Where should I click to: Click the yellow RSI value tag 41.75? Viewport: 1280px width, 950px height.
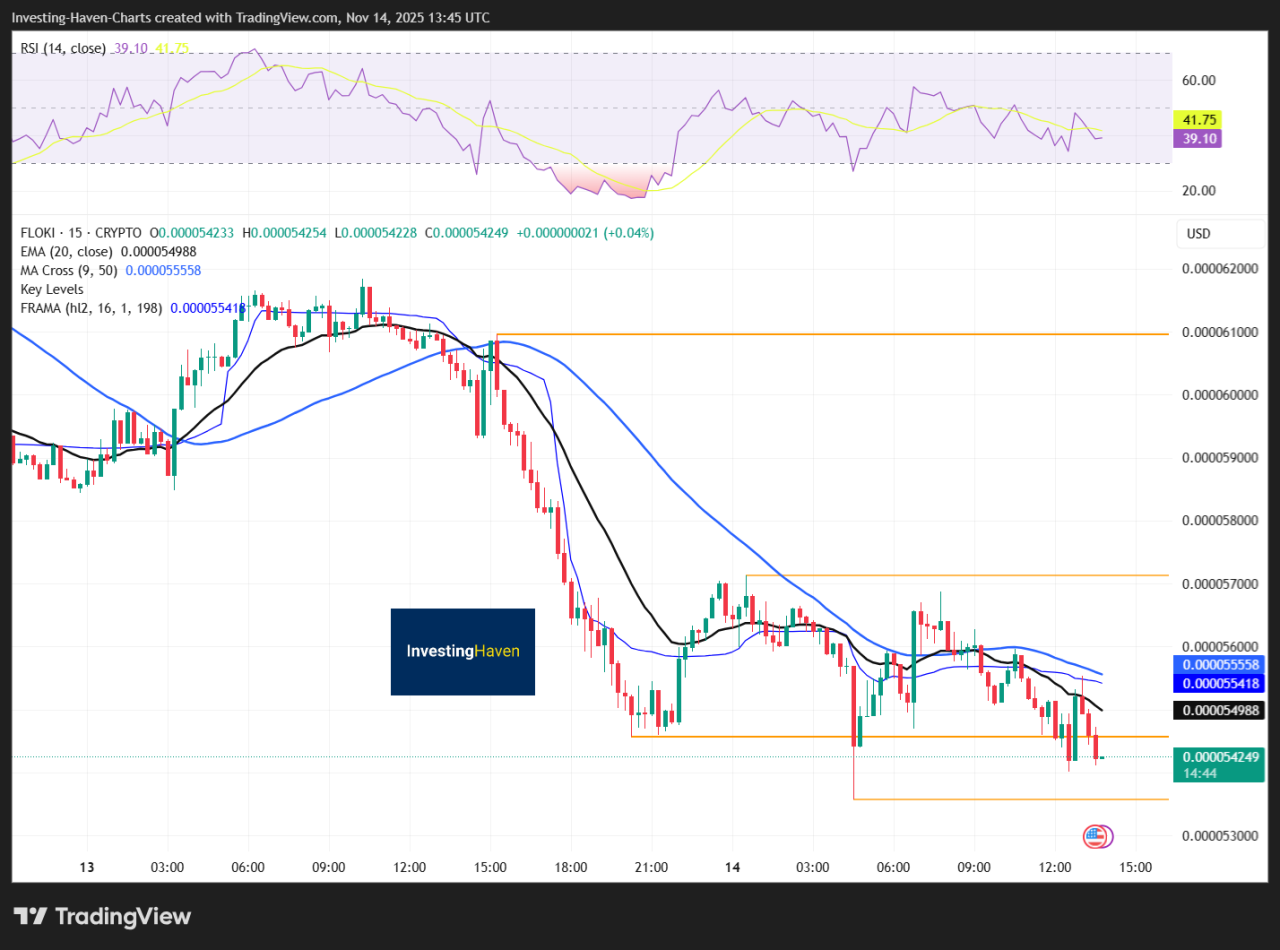click(x=1198, y=118)
